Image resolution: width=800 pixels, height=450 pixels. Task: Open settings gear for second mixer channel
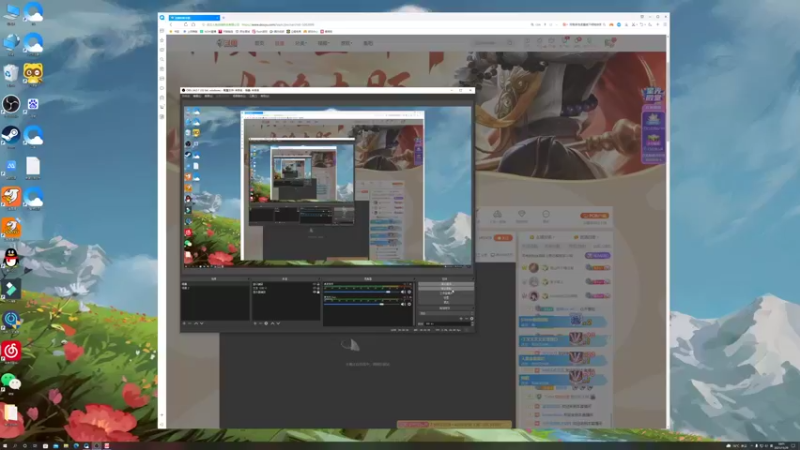tap(409, 304)
